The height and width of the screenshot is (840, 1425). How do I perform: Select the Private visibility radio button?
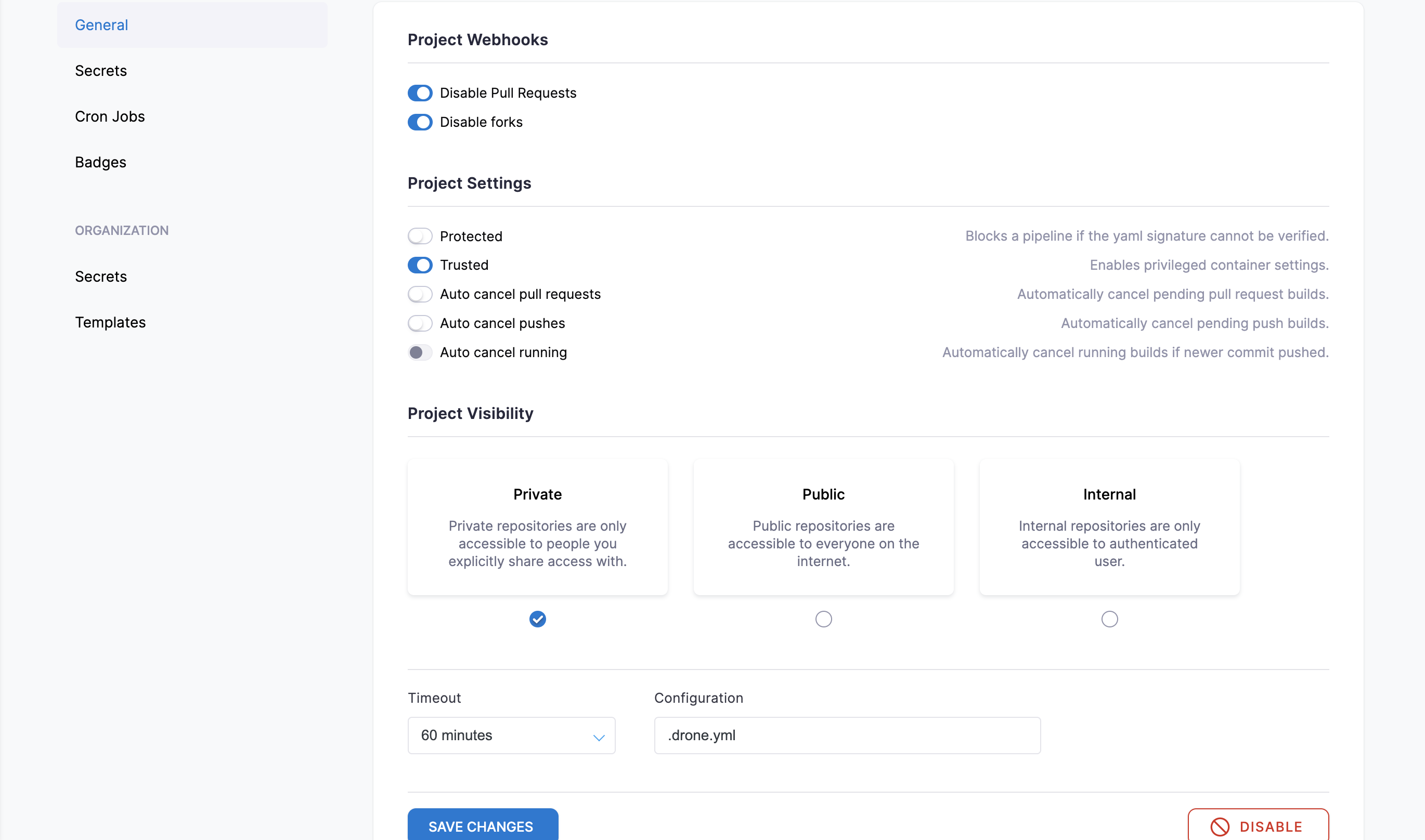pos(537,619)
